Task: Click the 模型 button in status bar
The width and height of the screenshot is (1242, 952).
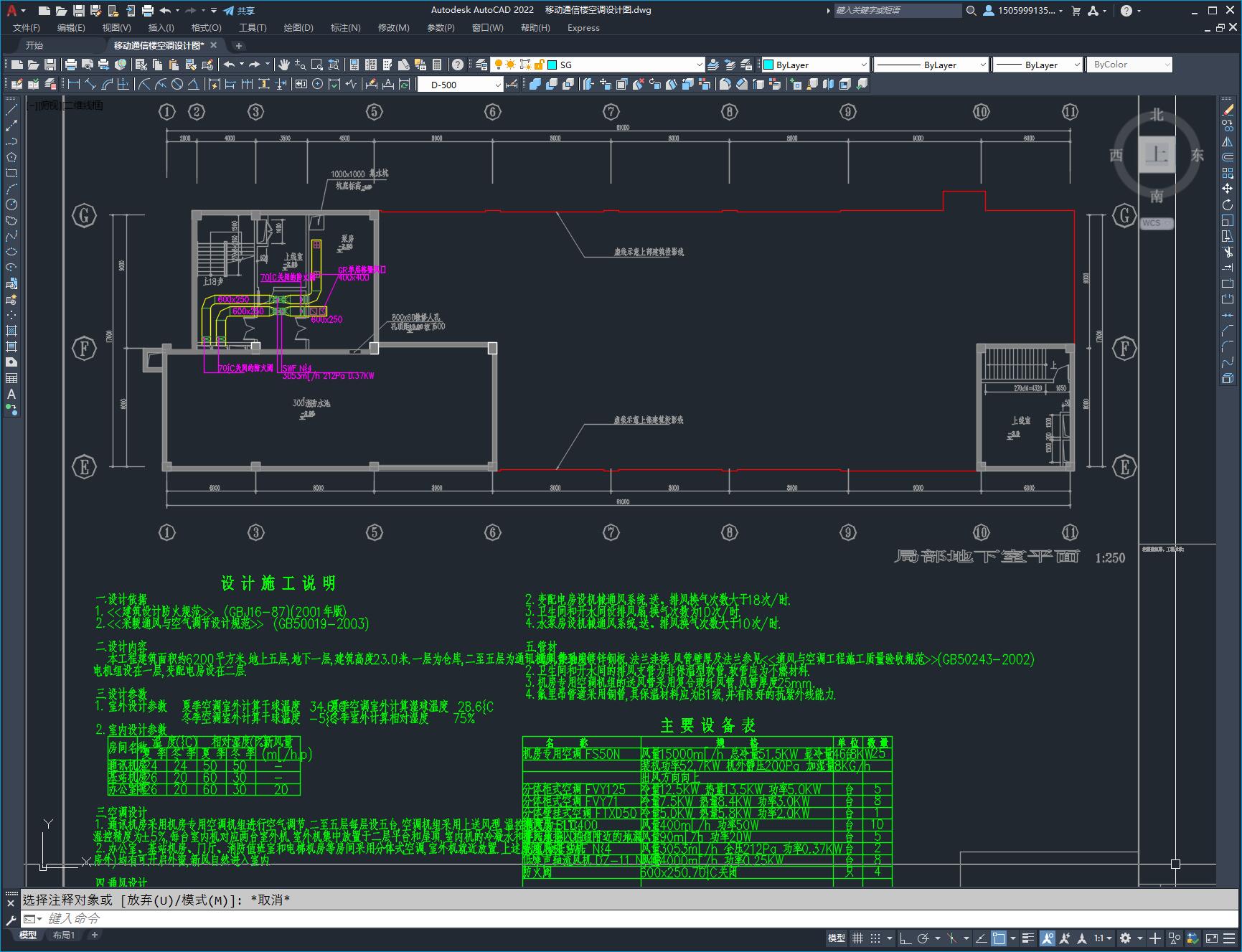Action: tap(837, 938)
